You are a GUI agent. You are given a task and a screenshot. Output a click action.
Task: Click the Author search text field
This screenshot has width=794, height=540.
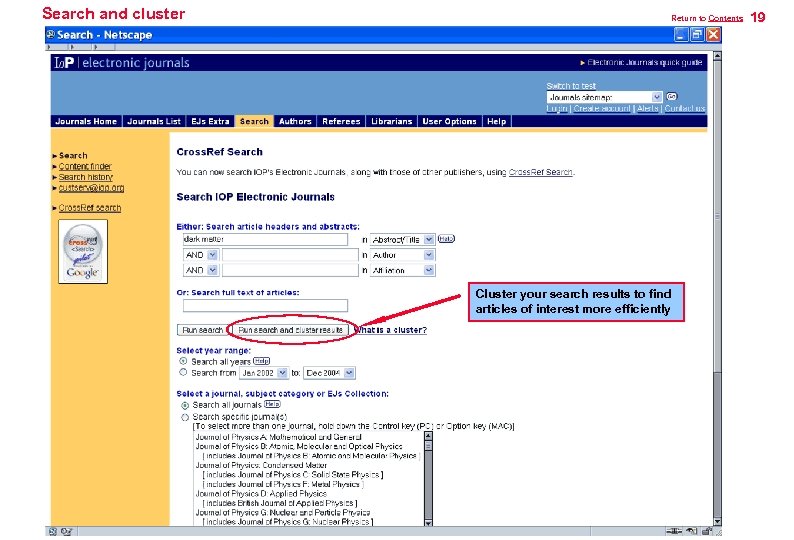[x=290, y=255]
